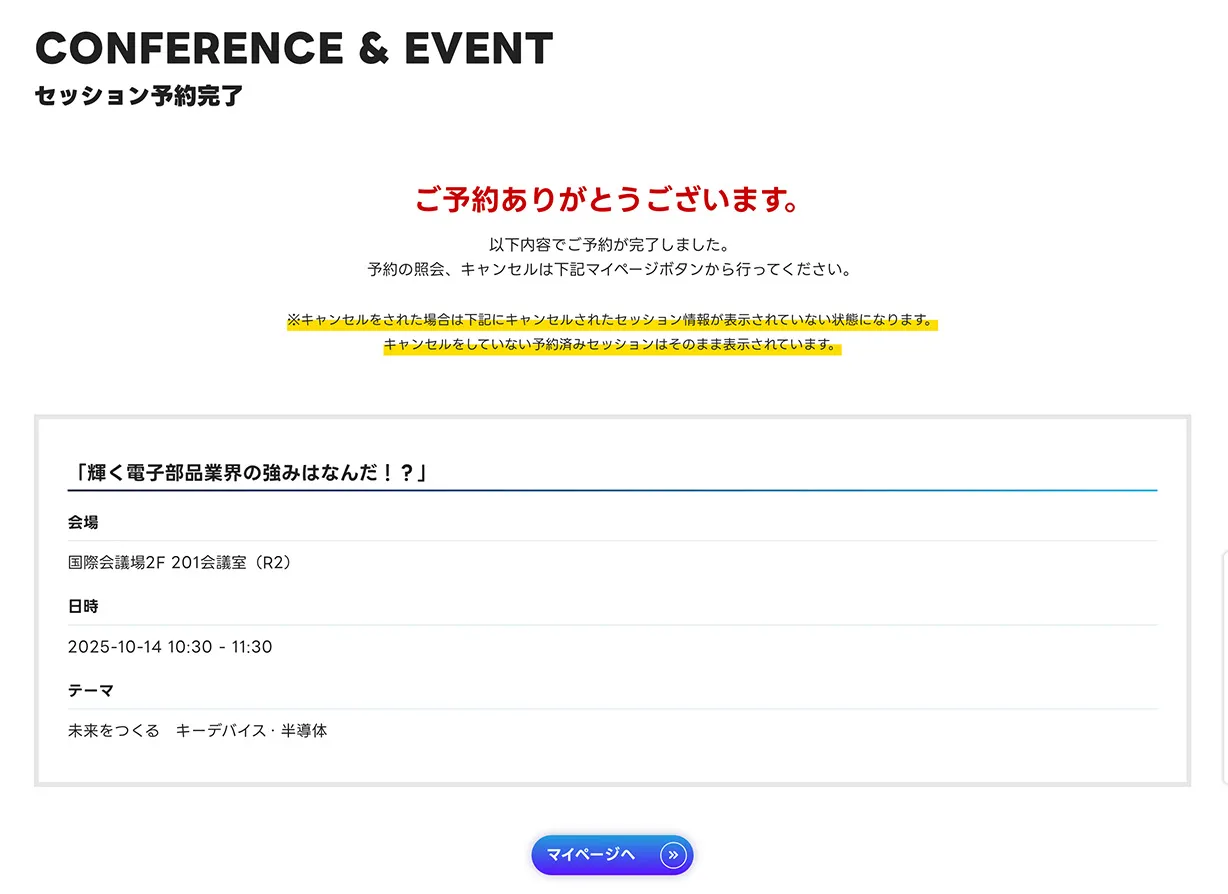1228x894 pixels.
Task: Click the double-chevron icon on マイページへ button
Action: (x=673, y=855)
